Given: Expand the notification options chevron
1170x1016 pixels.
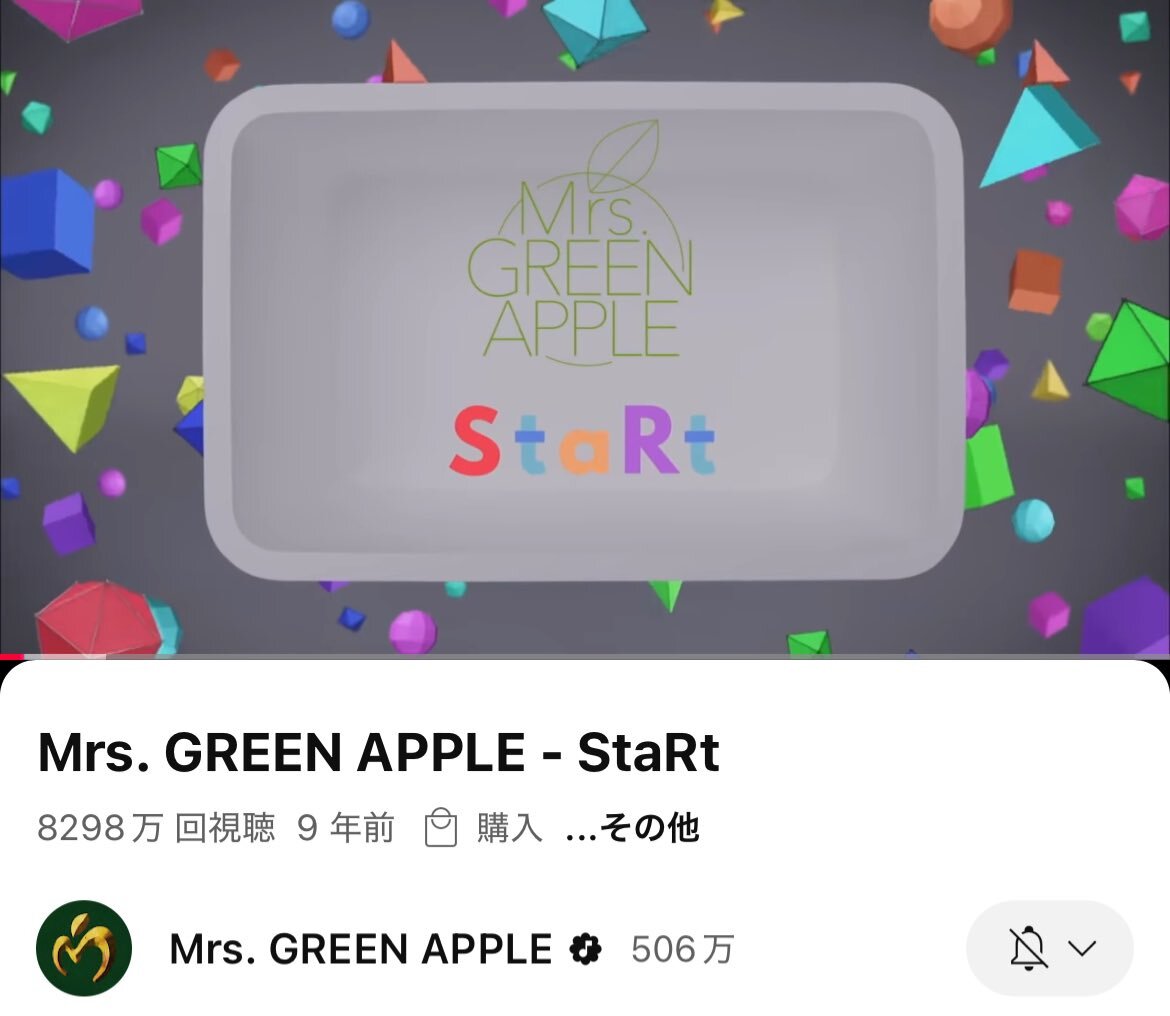Looking at the screenshot, I should (1082, 948).
